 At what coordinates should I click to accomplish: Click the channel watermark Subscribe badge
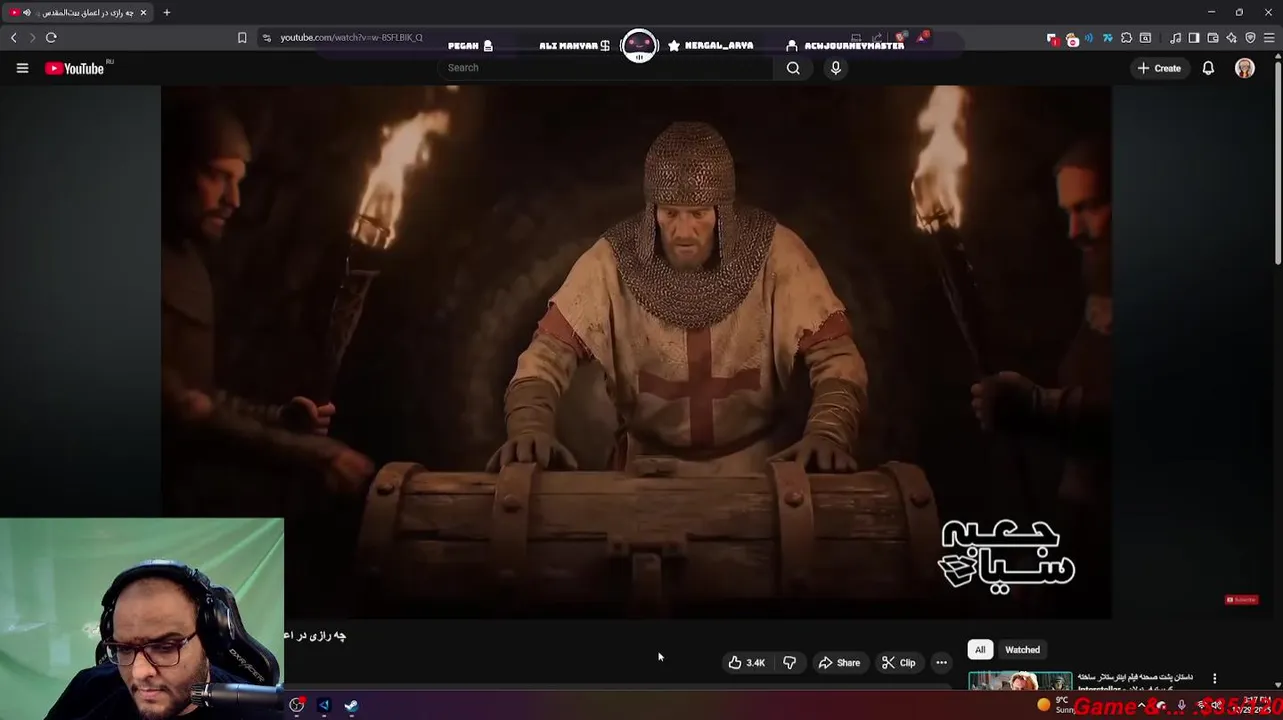click(1241, 599)
